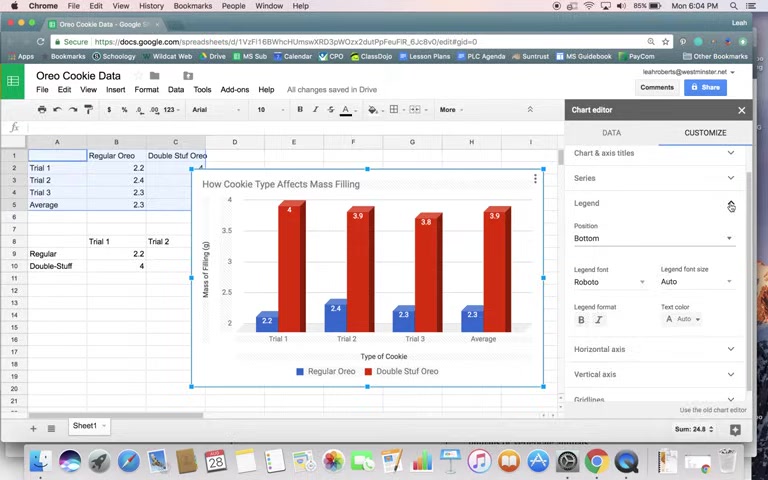Open the Data menu

click(x=176, y=90)
